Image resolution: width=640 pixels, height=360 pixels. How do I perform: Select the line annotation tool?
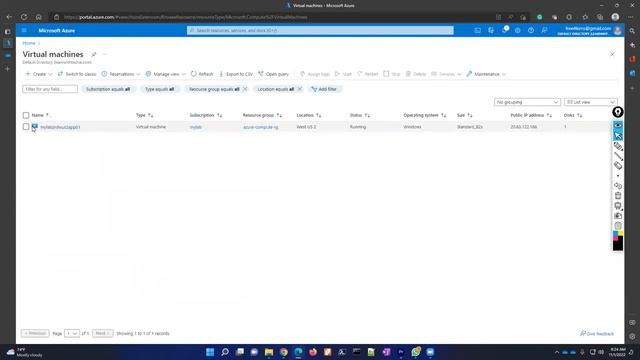tap(618, 156)
